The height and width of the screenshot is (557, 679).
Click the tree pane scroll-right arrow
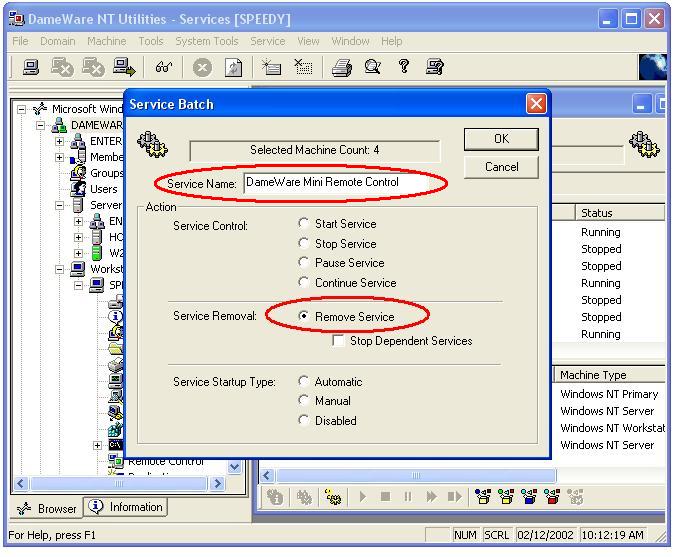click(x=217, y=483)
